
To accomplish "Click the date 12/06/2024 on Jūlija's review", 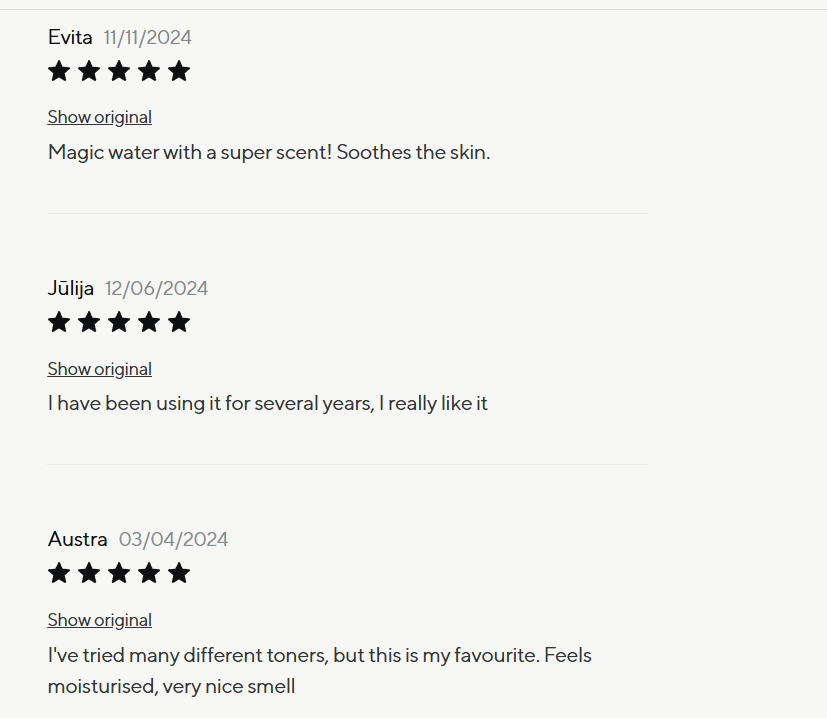I will coord(157,289).
